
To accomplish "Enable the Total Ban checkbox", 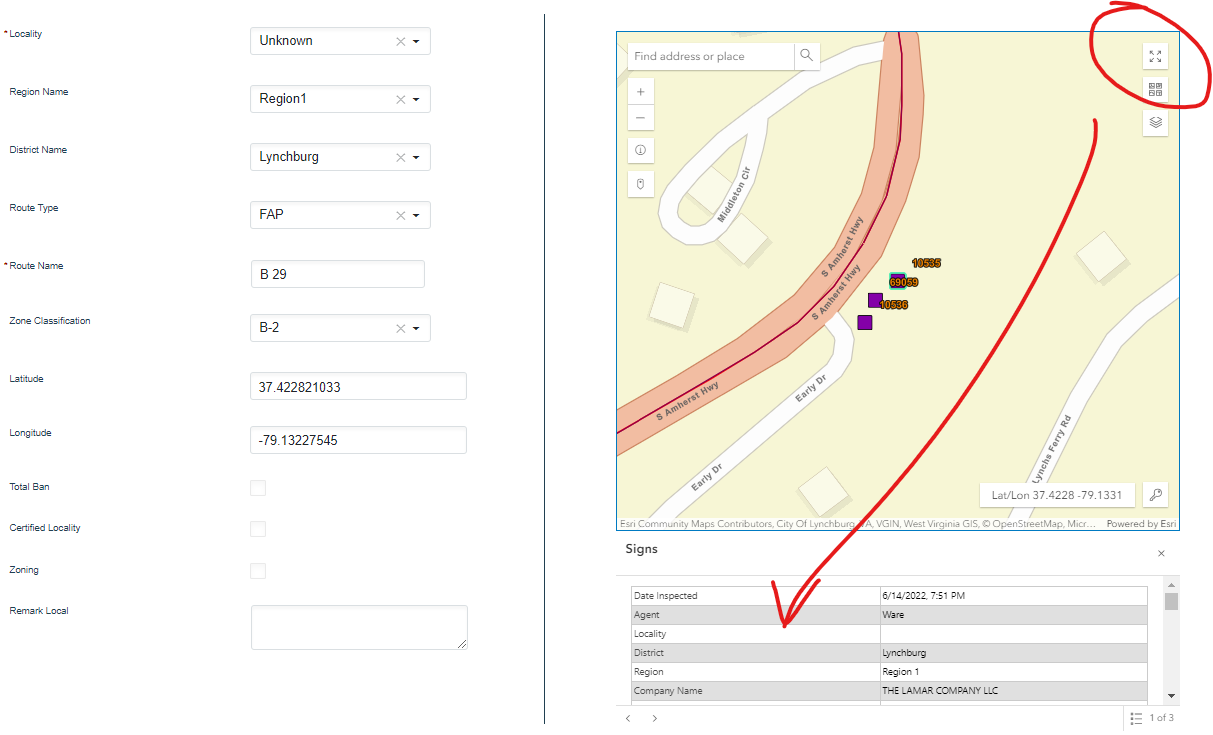I will click(x=258, y=488).
